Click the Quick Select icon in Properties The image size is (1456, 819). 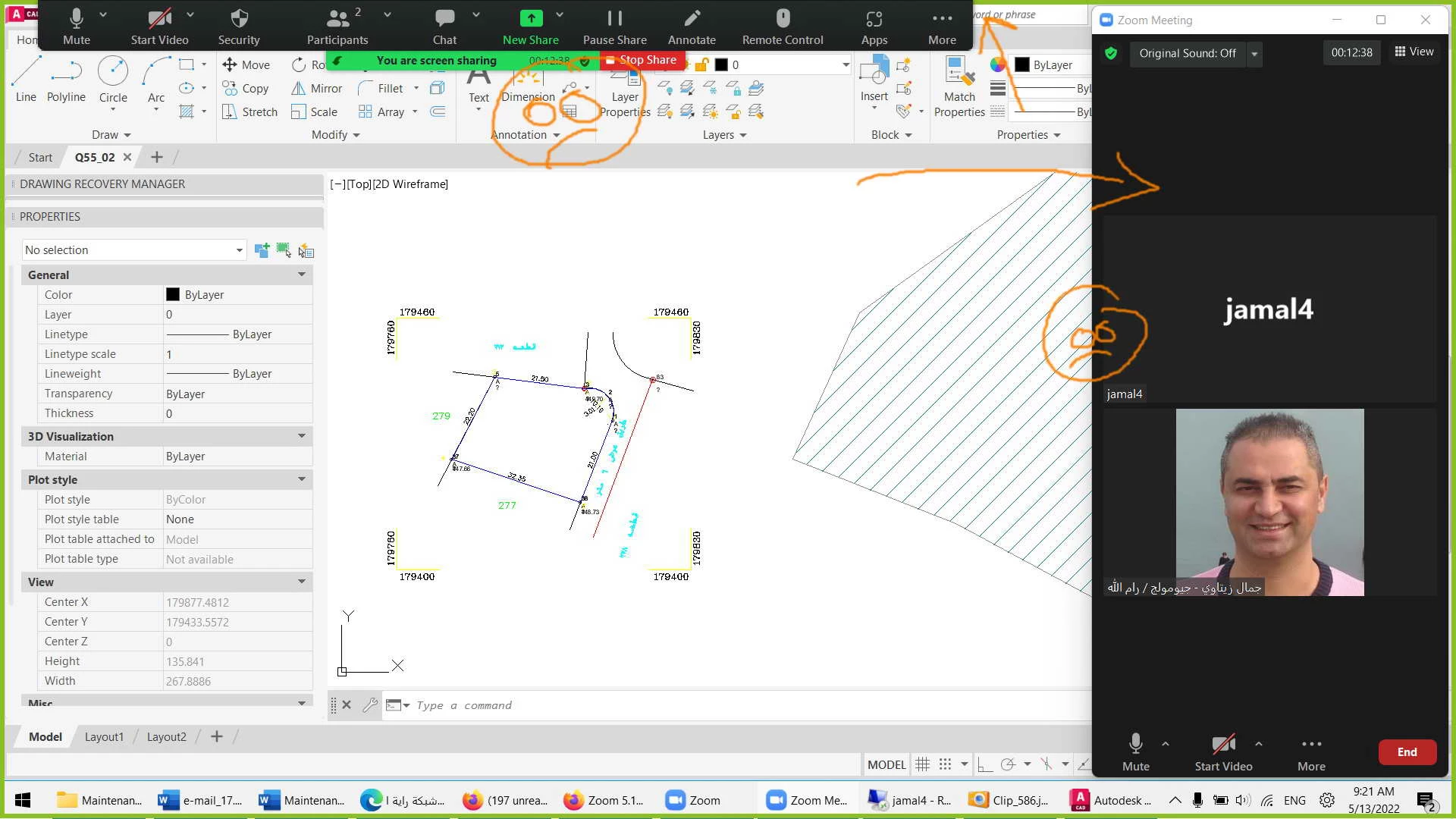(306, 250)
